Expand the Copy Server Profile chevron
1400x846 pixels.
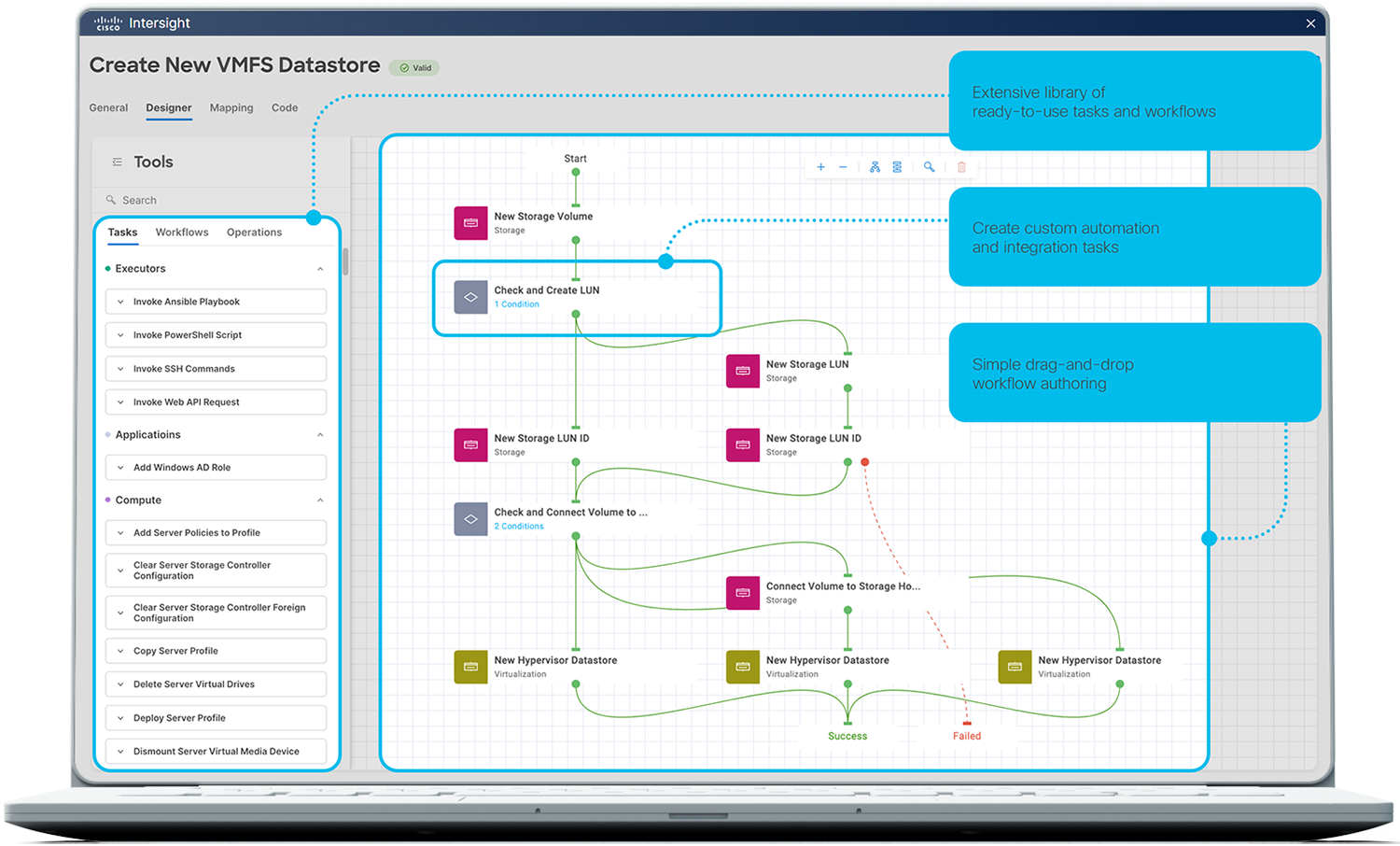(120, 651)
